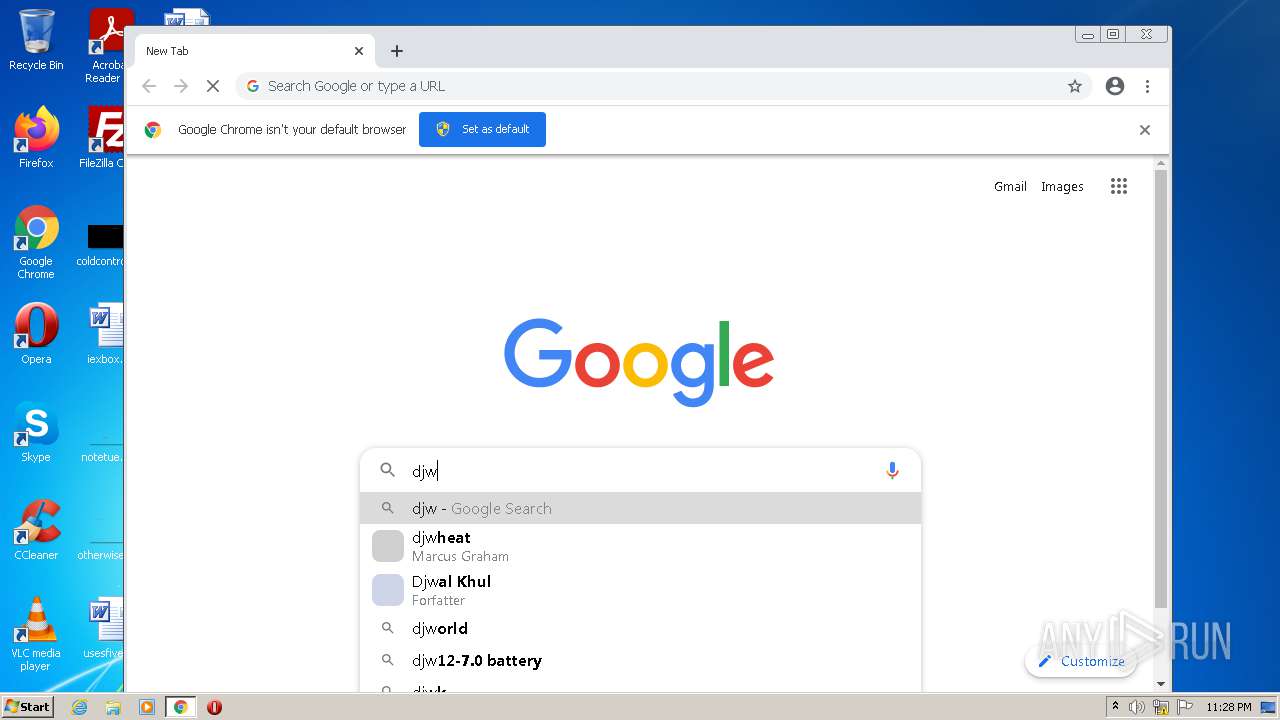Select the 'djw - Google Search' suggestion
Viewport: 1280px width, 720px height.
[x=640, y=508]
